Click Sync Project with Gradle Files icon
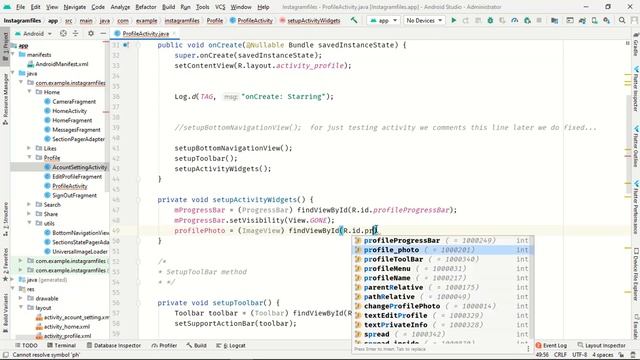The width and height of the screenshot is (640, 360). pyautogui.click(x=582, y=20)
